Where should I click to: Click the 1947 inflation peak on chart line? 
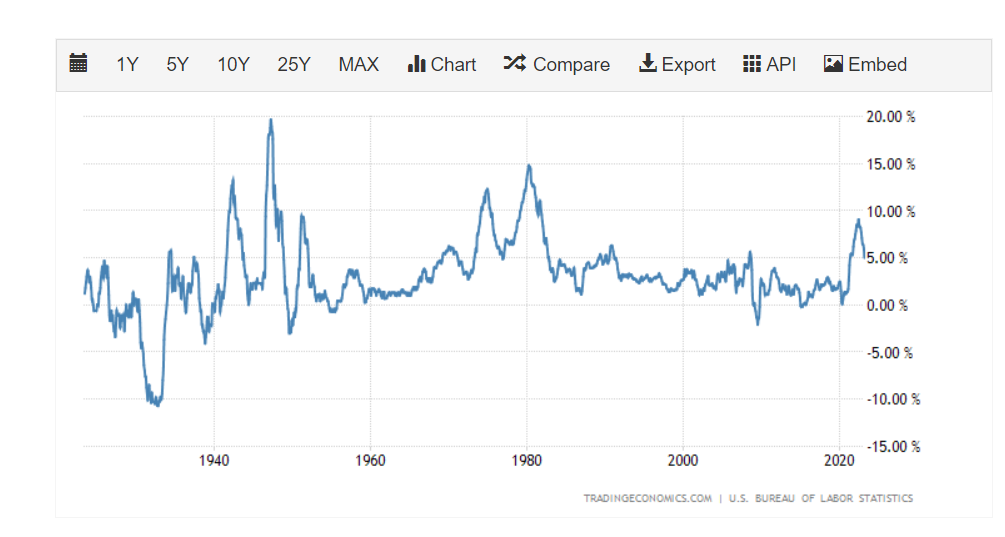point(270,120)
